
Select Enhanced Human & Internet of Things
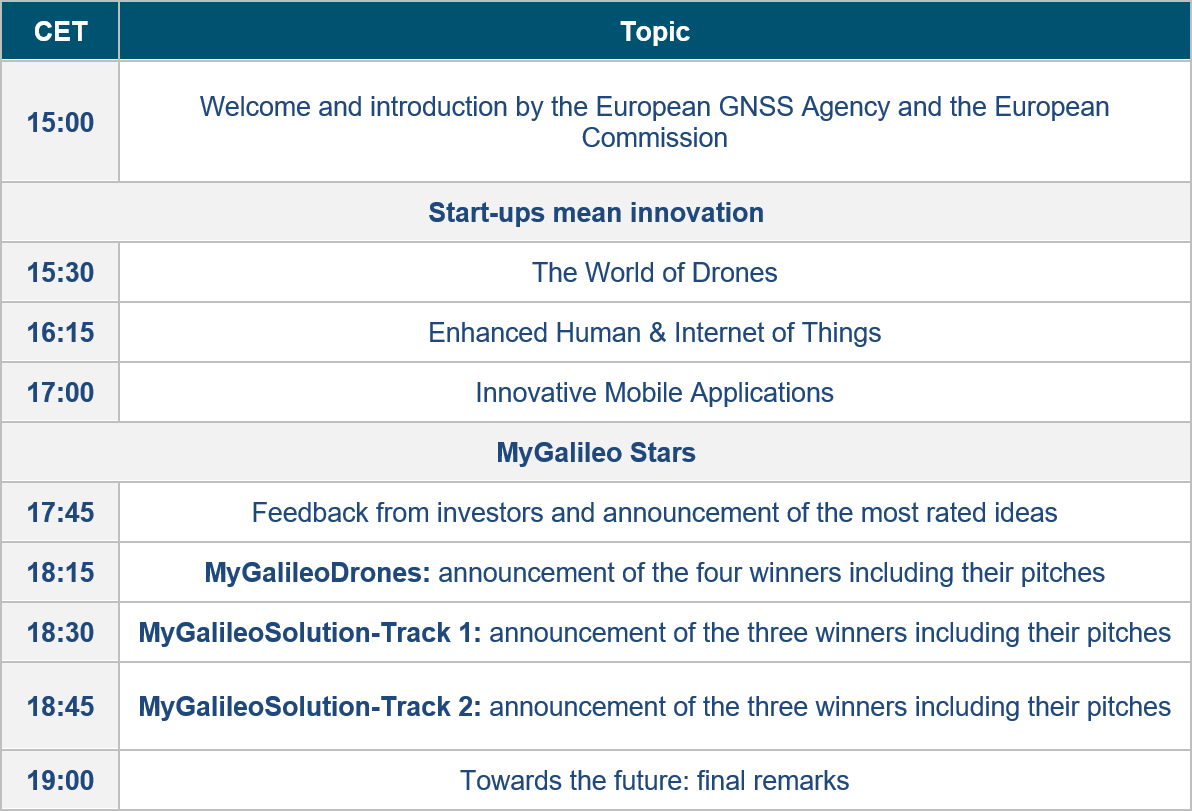pyautogui.click(x=655, y=332)
